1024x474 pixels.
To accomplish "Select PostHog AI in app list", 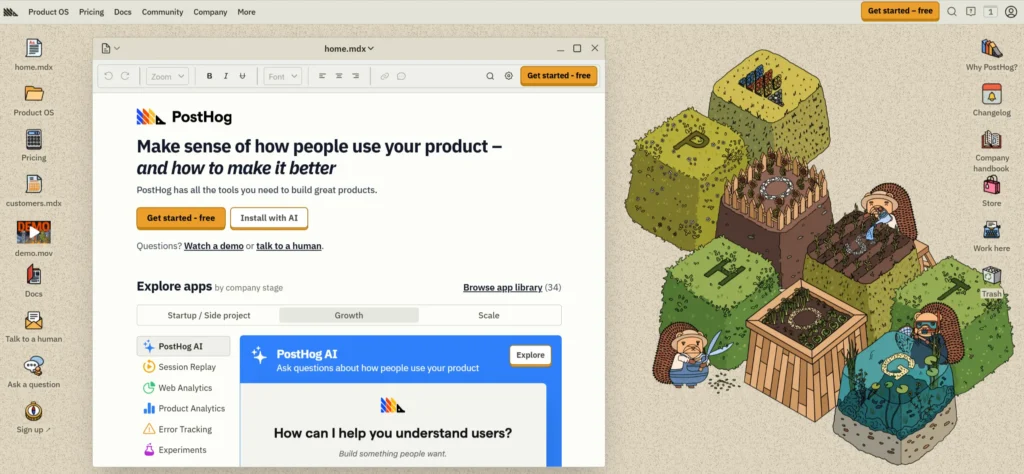I will [x=184, y=346].
